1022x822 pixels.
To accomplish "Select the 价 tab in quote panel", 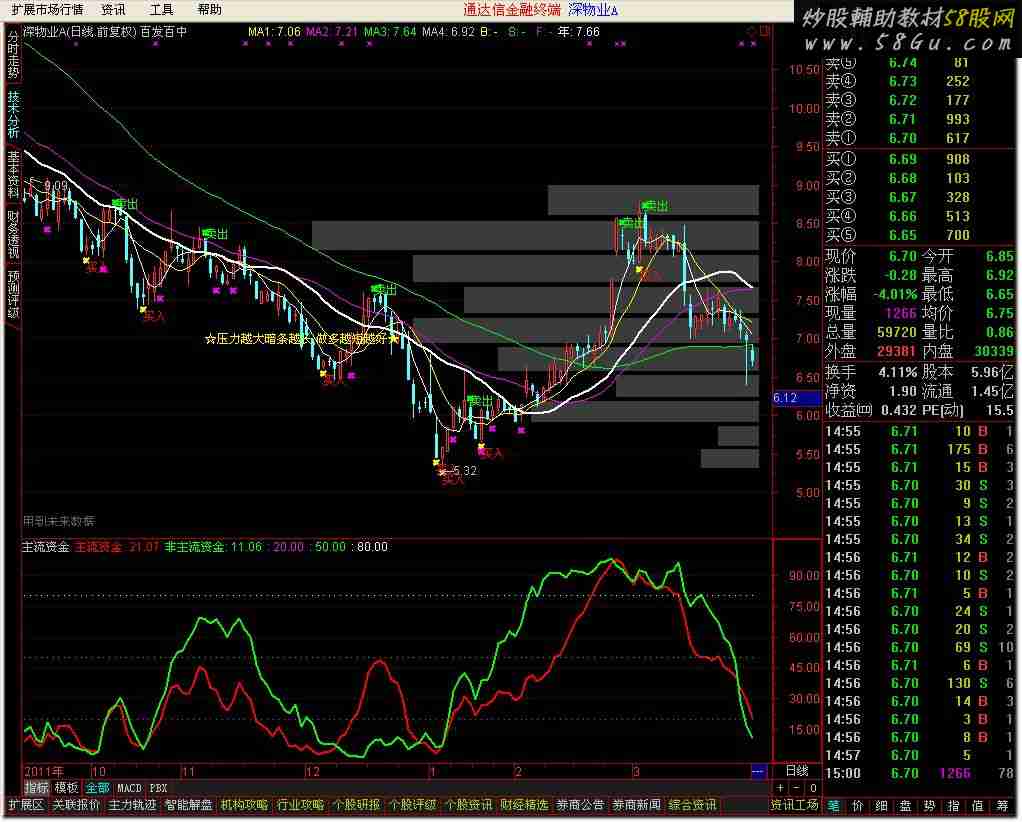I will pyautogui.click(x=858, y=806).
